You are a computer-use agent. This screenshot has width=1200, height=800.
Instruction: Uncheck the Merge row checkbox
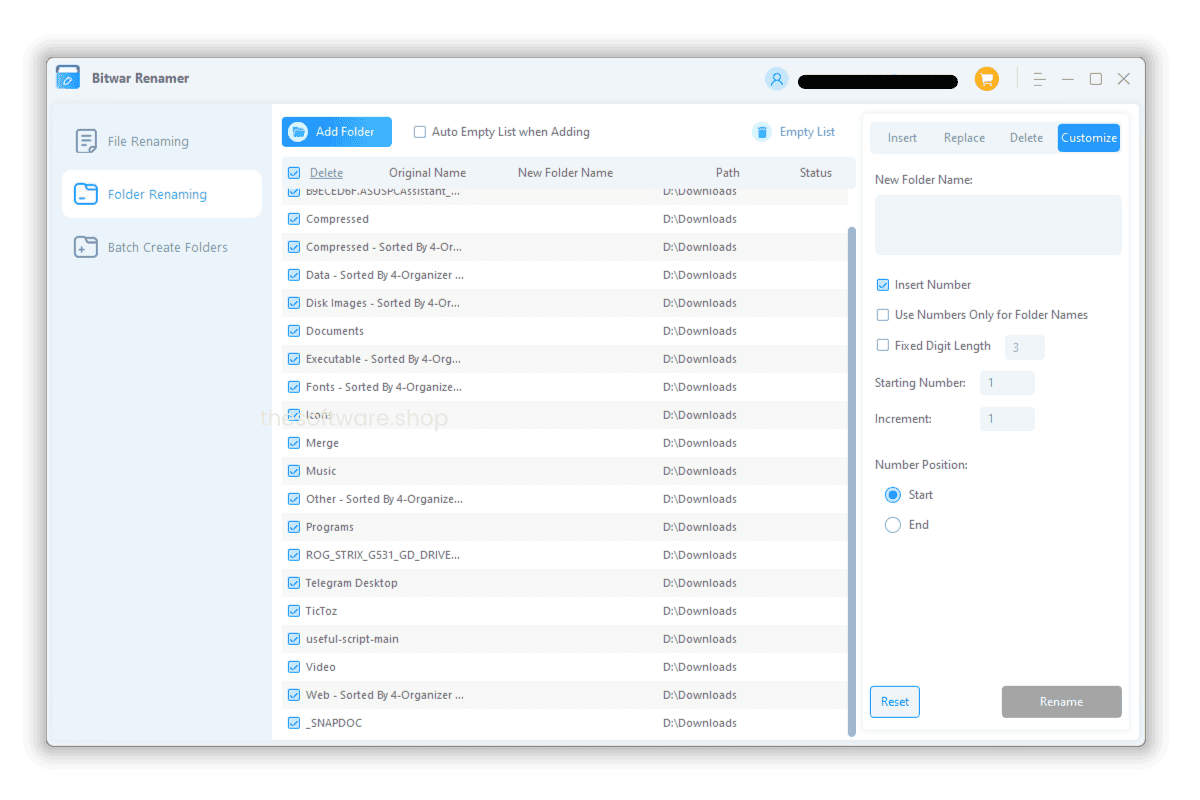(x=294, y=443)
